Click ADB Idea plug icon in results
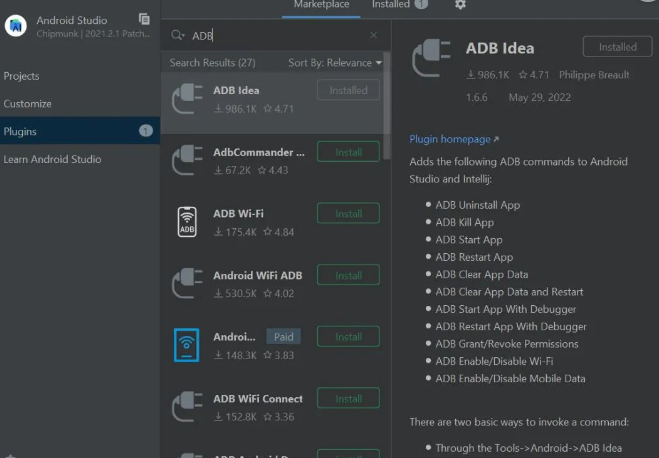The width and height of the screenshot is (659, 458). point(187,99)
